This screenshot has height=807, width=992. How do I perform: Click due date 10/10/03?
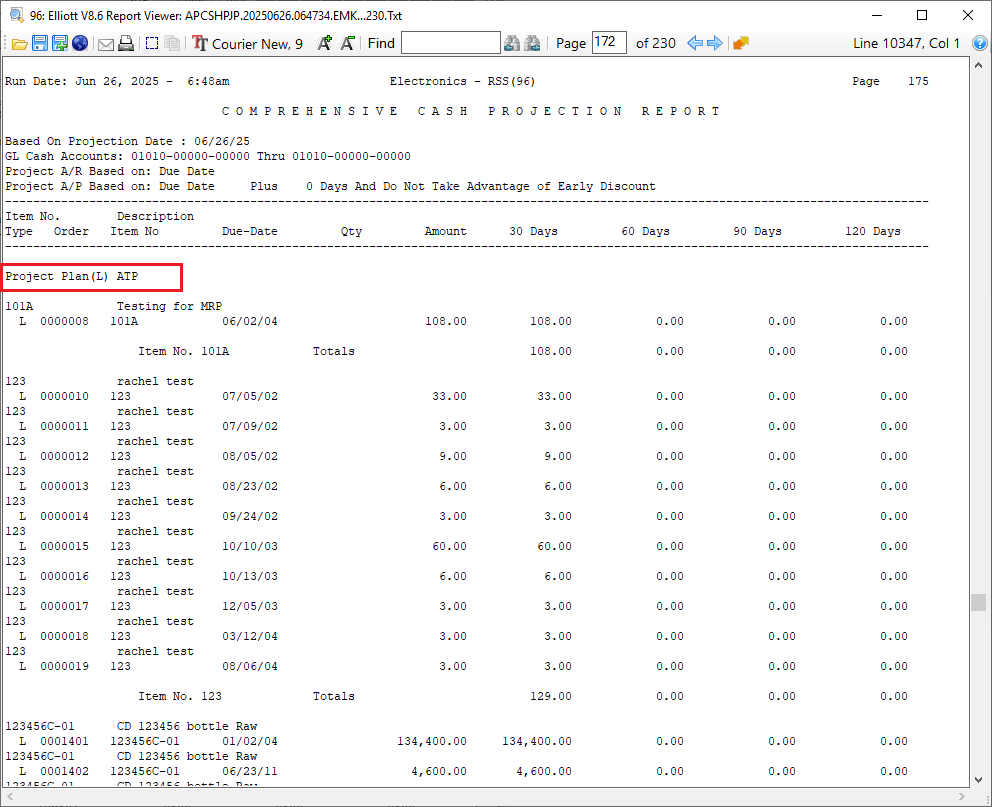(250, 546)
